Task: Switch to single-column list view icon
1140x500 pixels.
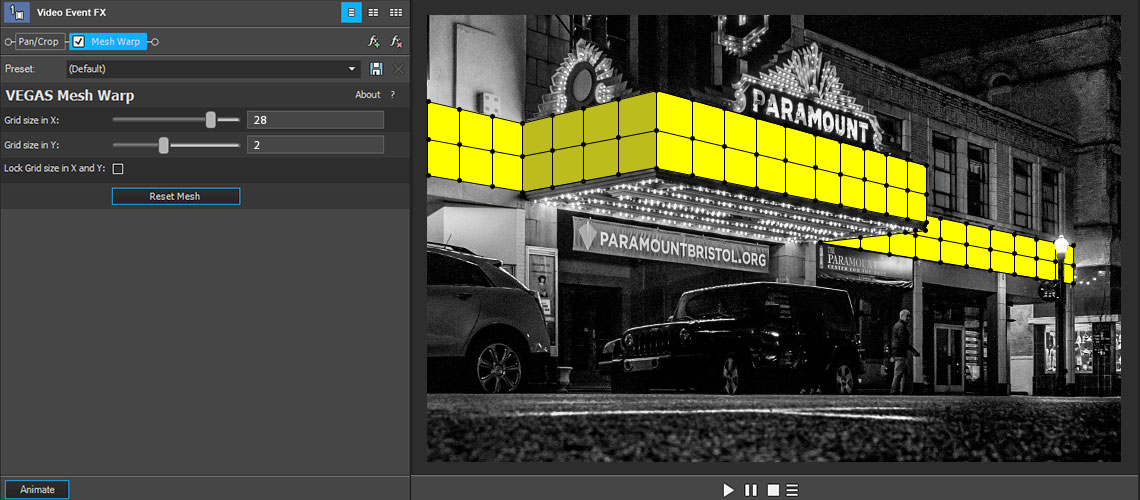Action: pos(352,13)
